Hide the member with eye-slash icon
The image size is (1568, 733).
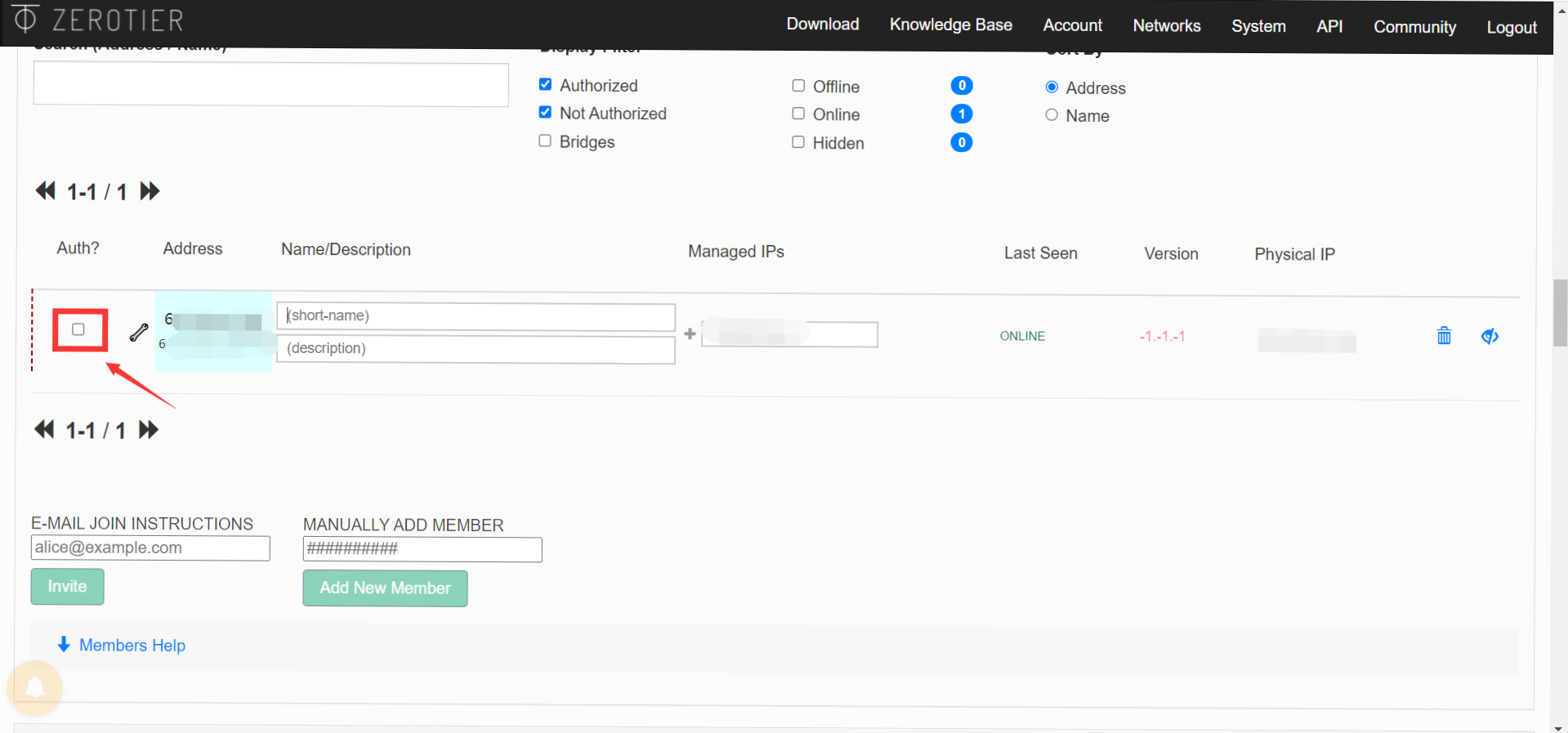point(1490,336)
